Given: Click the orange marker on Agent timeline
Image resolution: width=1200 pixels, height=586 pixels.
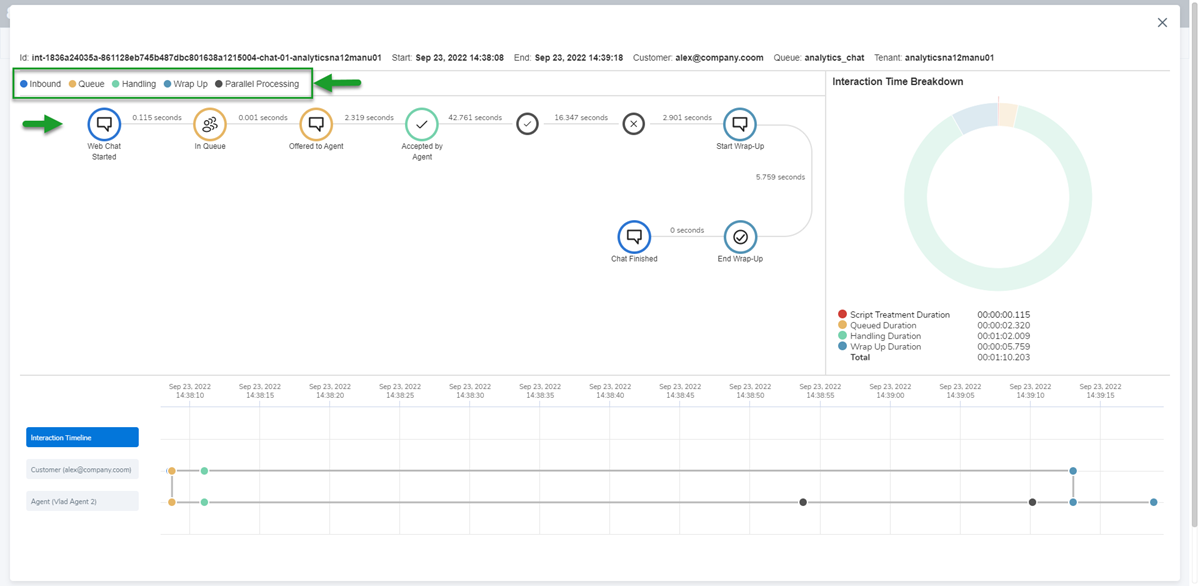Looking at the screenshot, I should [172, 502].
